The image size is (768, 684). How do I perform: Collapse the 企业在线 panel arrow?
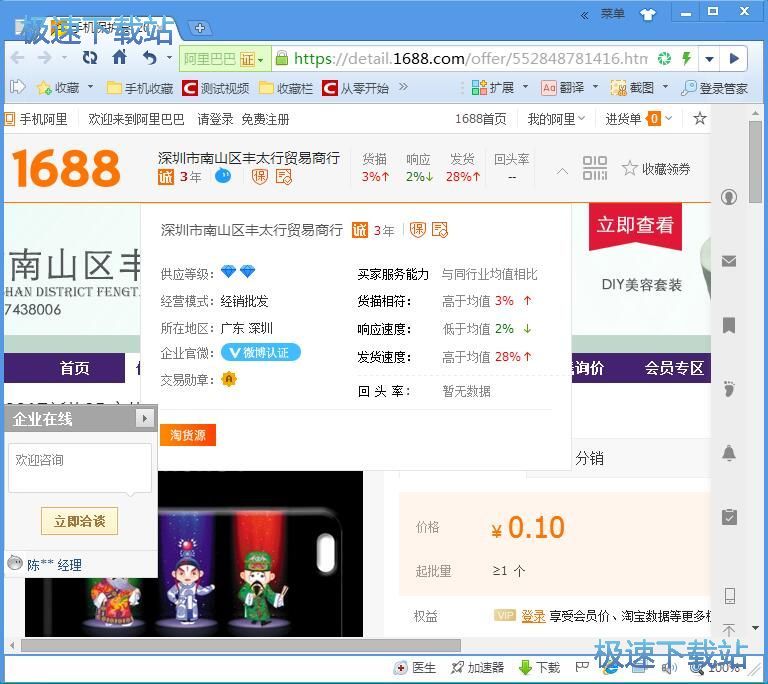(144, 418)
